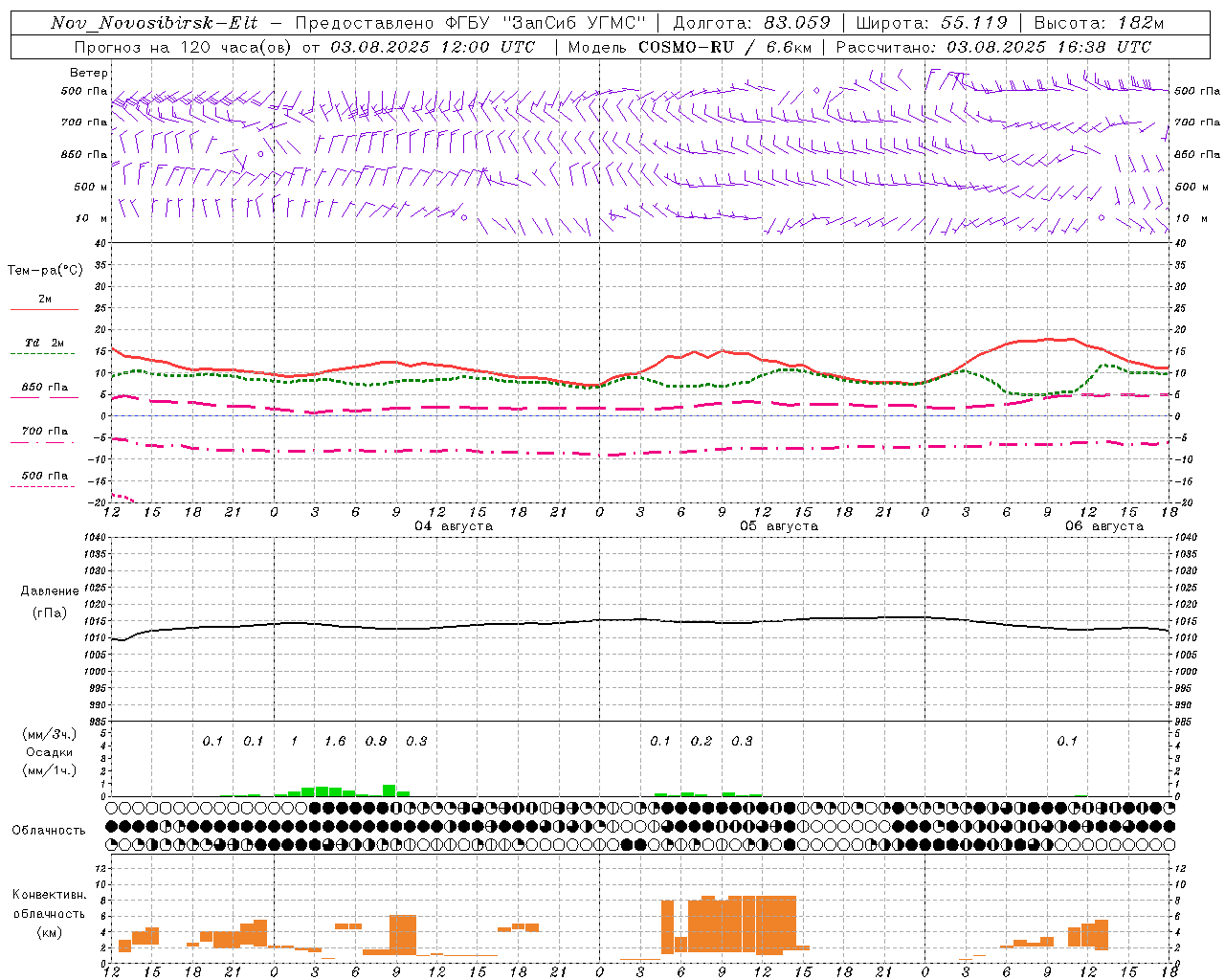Select the Осадки precipitation label
Image resolution: width=1225 pixels, height=980 pixels.
[x=50, y=752]
